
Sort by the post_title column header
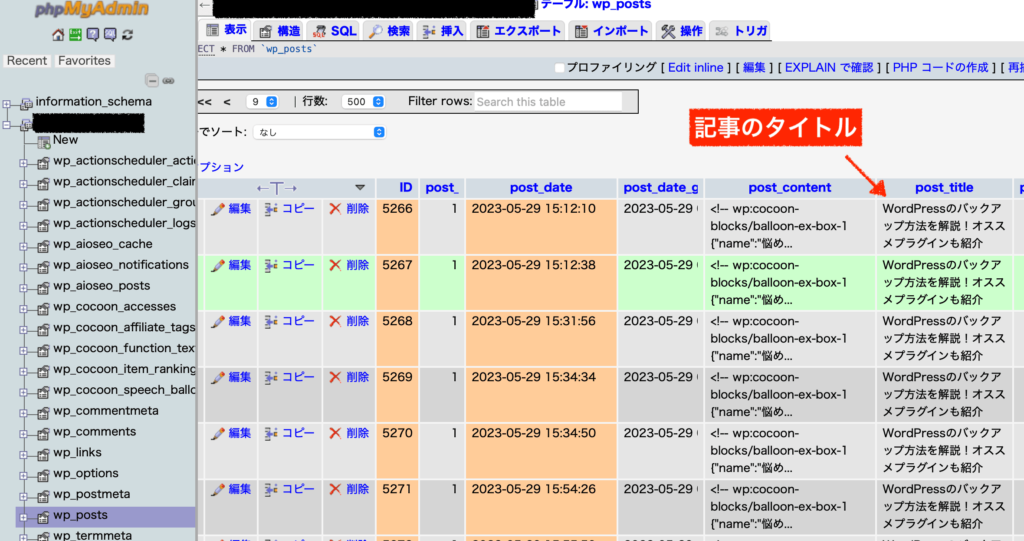coord(944,188)
